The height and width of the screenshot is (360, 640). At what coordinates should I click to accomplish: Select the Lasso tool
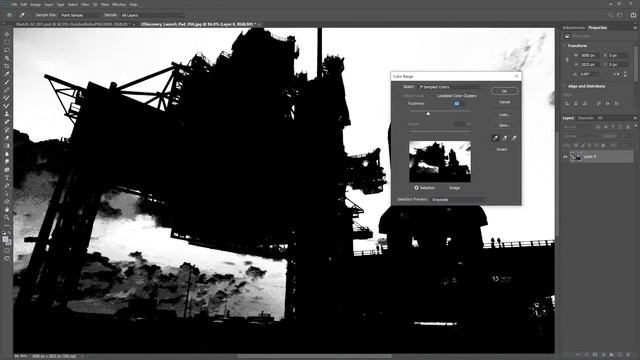7,50
